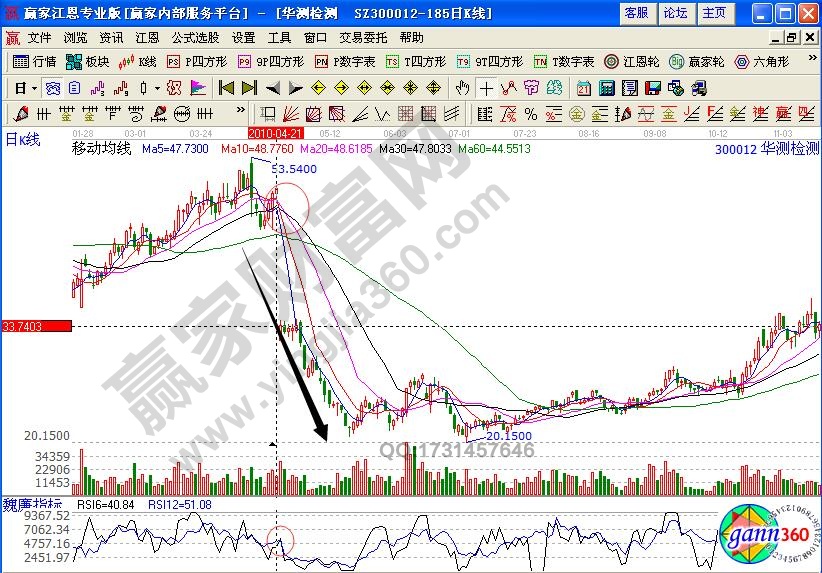Toggle the 行情 quotes view
This screenshot has width=822, height=573.
(x=35, y=61)
